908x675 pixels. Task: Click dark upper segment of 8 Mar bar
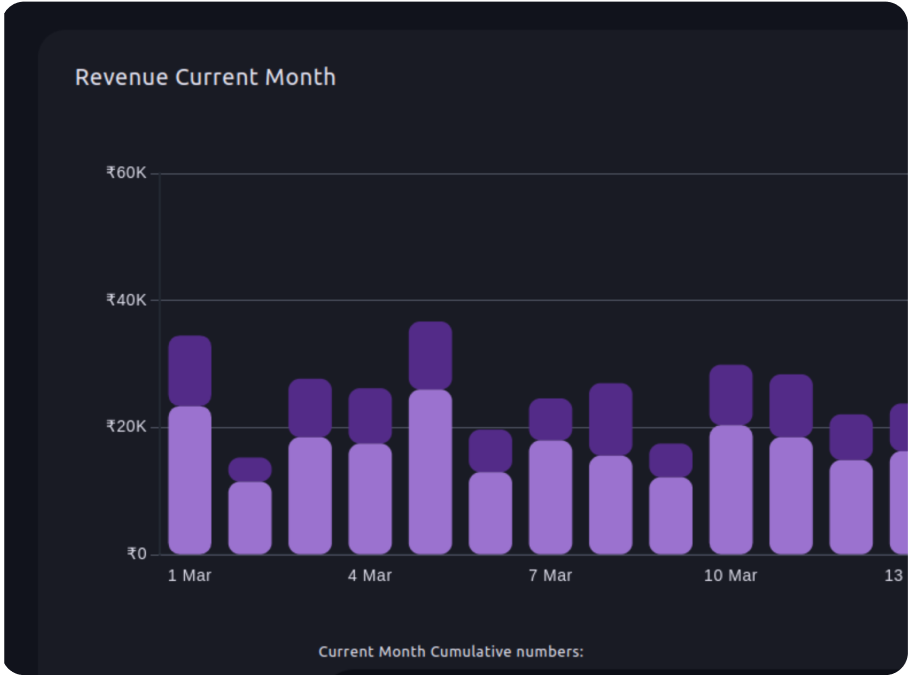click(611, 419)
